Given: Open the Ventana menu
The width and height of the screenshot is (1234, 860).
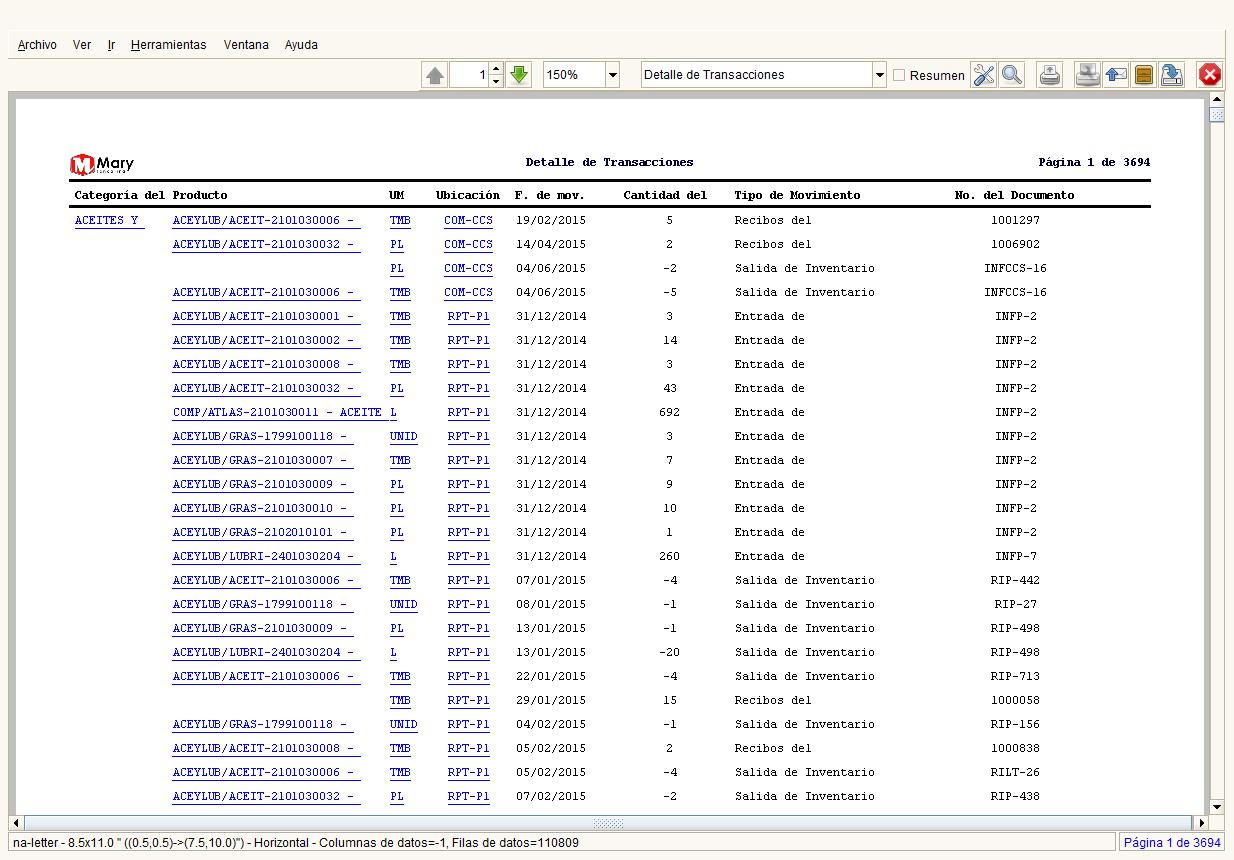Looking at the screenshot, I should (246, 45).
